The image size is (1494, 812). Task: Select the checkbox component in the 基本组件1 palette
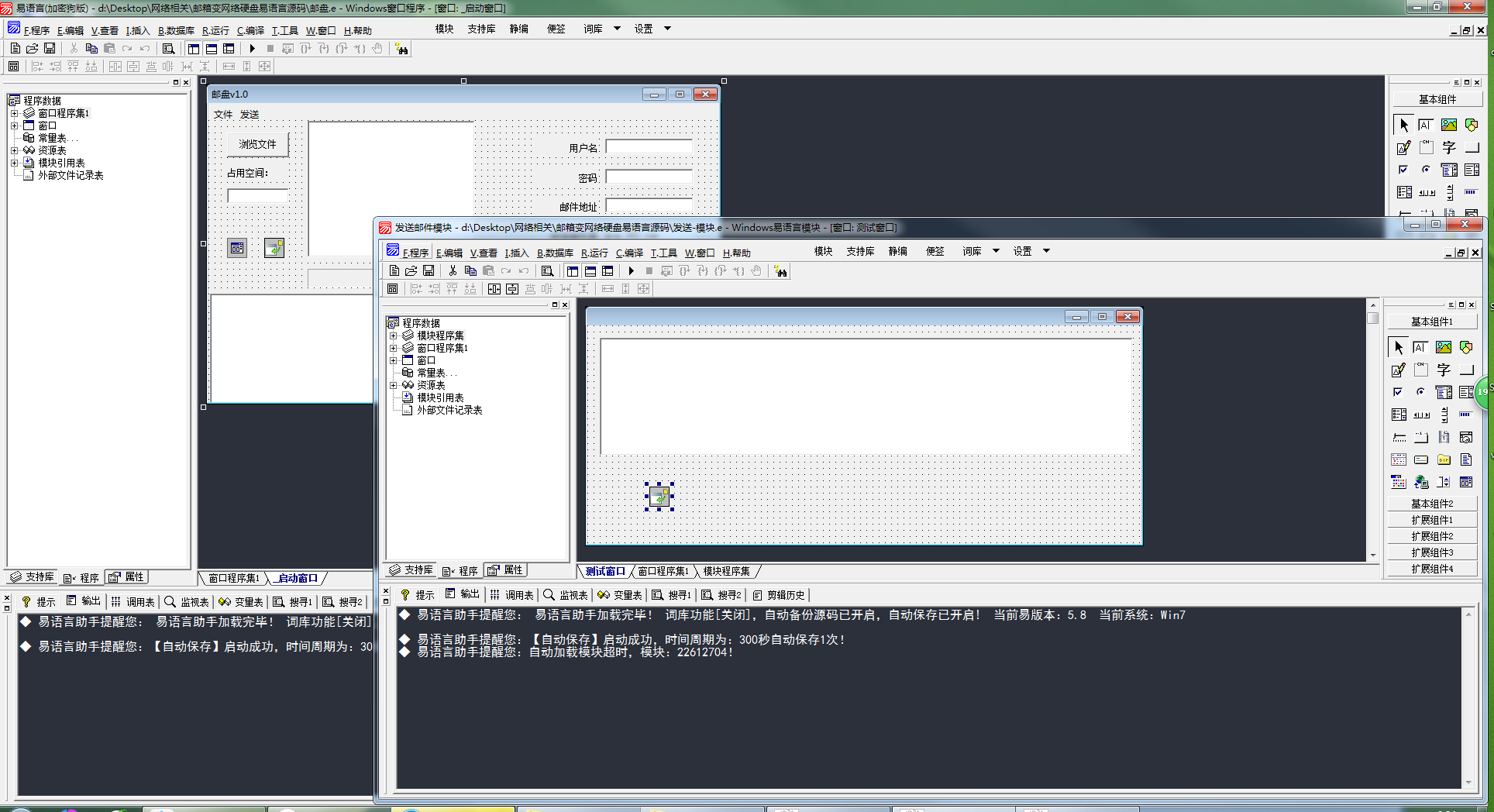(x=1398, y=392)
